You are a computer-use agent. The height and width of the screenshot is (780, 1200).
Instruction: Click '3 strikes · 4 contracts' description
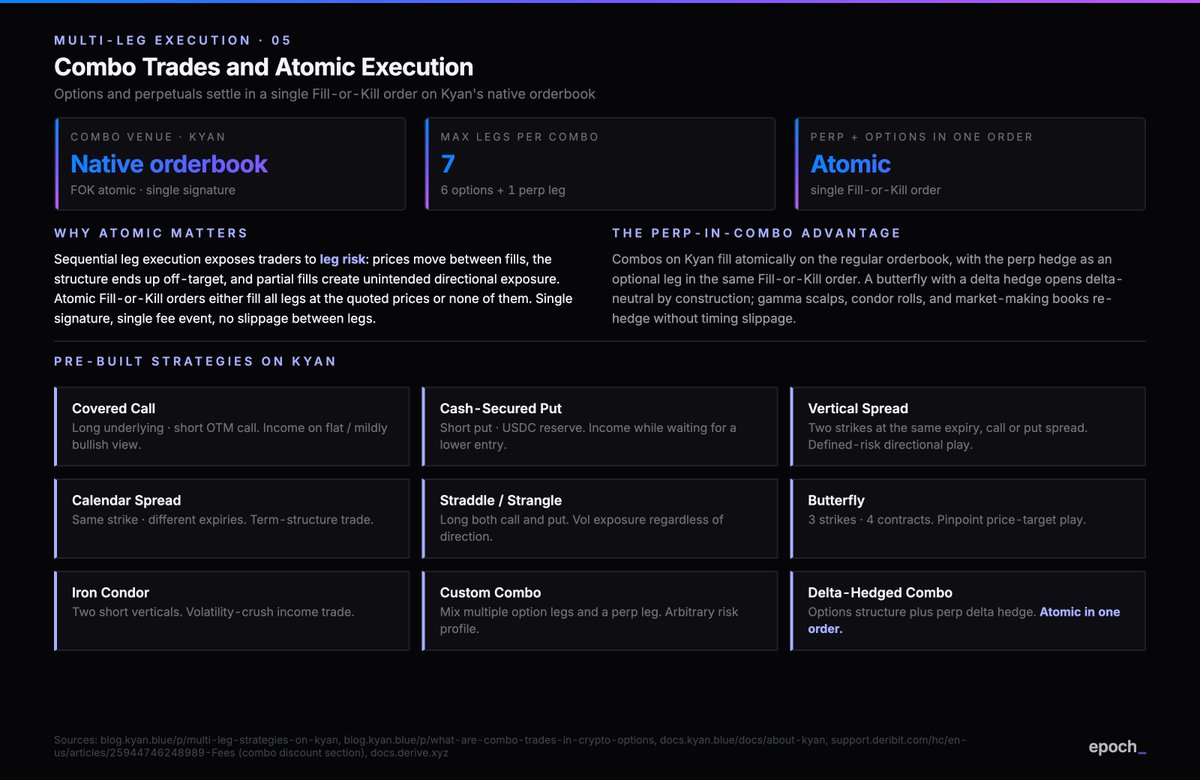946,520
